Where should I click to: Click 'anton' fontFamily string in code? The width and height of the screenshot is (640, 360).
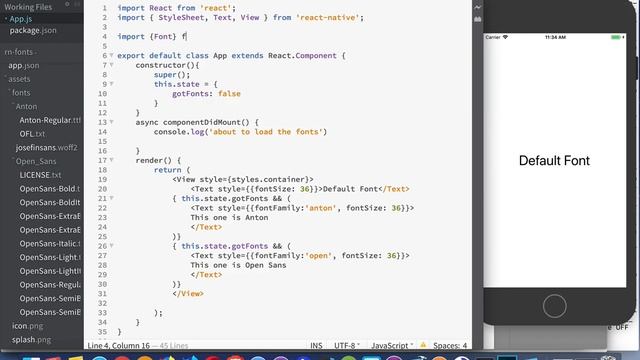(x=321, y=208)
